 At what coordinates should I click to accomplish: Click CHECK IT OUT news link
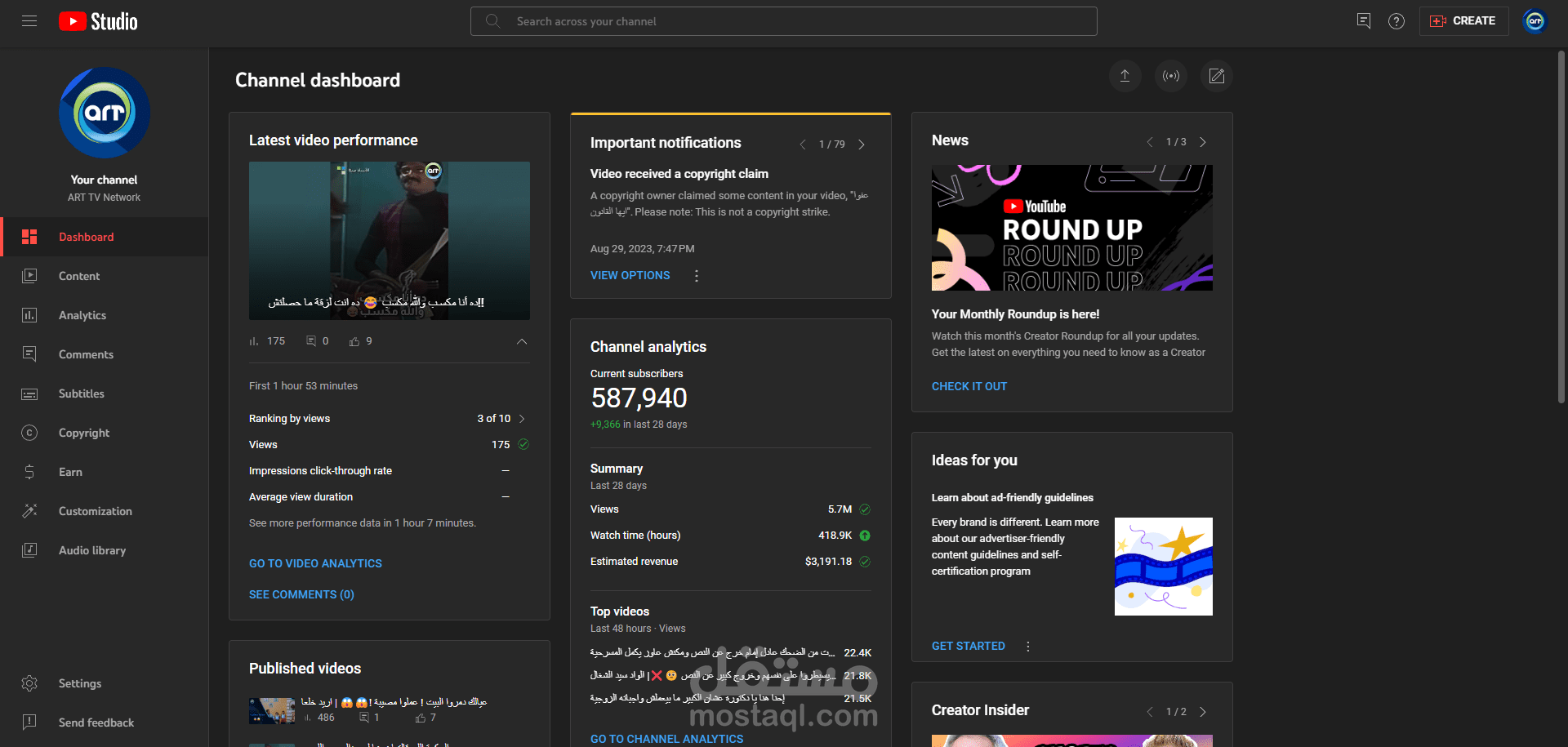coord(969,386)
